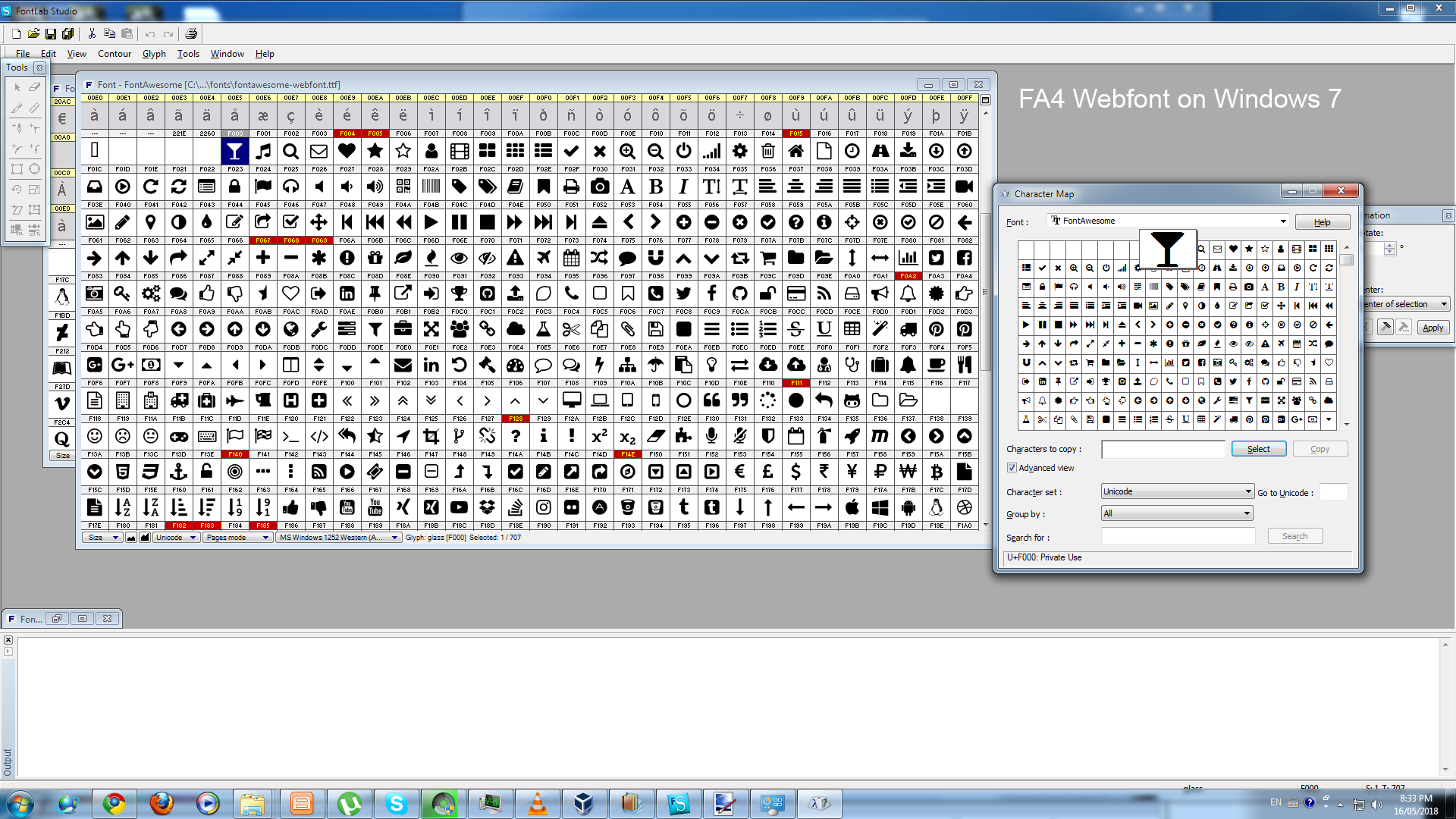Select the Eraser tool in Tools panel
Image resolution: width=1456 pixels, height=819 pixels.
[x=34, y=87]
